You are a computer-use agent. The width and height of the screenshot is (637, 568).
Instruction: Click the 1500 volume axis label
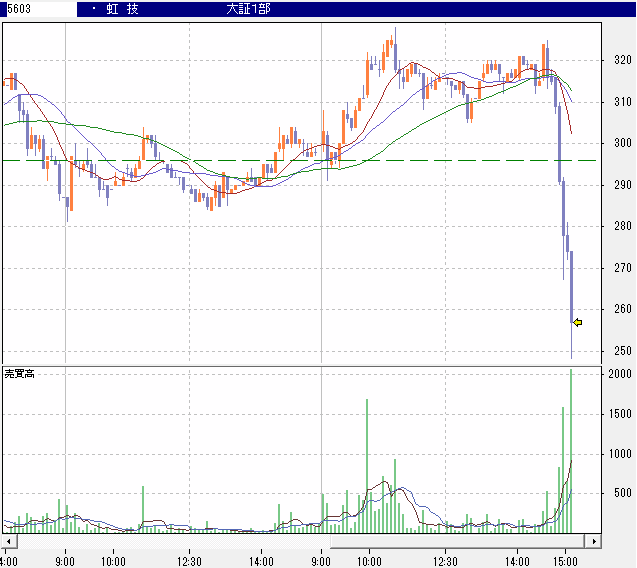[620, 414]
